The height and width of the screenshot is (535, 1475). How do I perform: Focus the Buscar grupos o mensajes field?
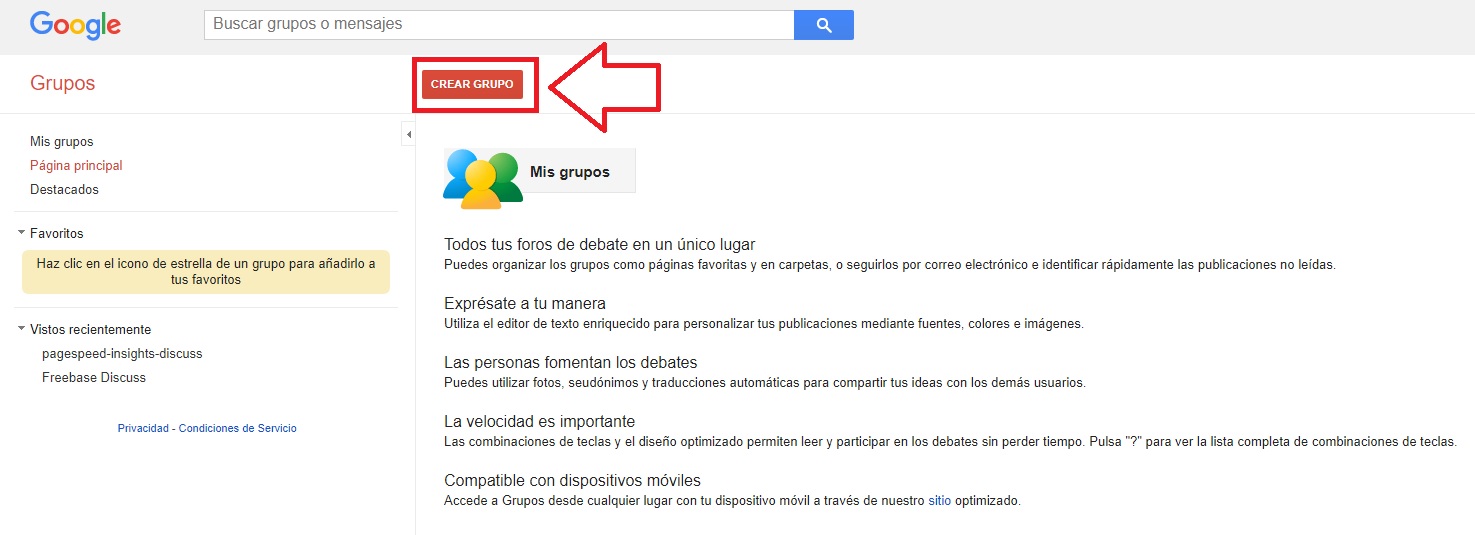pyautogui.click(x=499, y=25)
